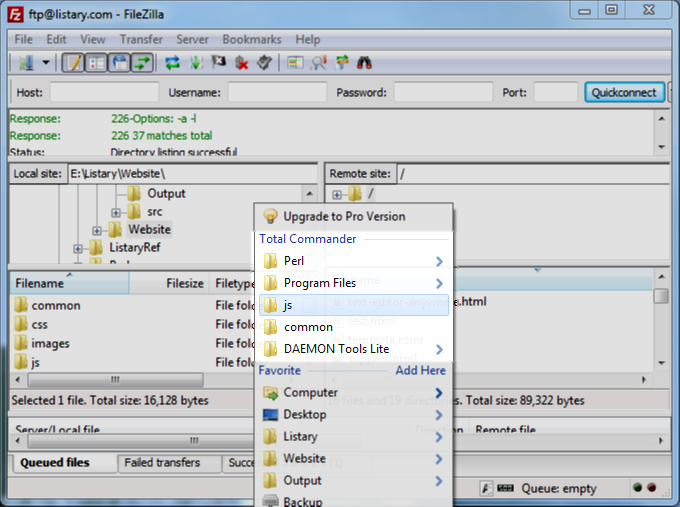Click the Local site path field

pyautogui.click(x=193, y=173)
